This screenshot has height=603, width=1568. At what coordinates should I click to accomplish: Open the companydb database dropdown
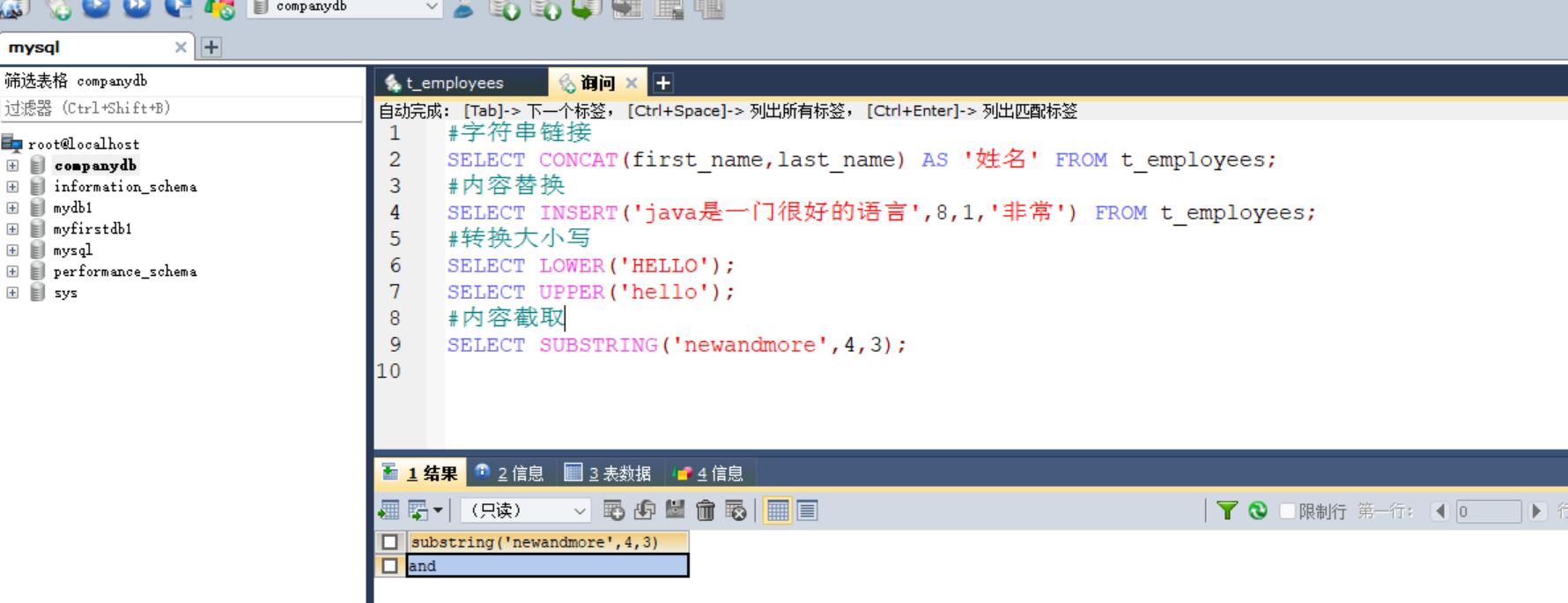point(344,8)
